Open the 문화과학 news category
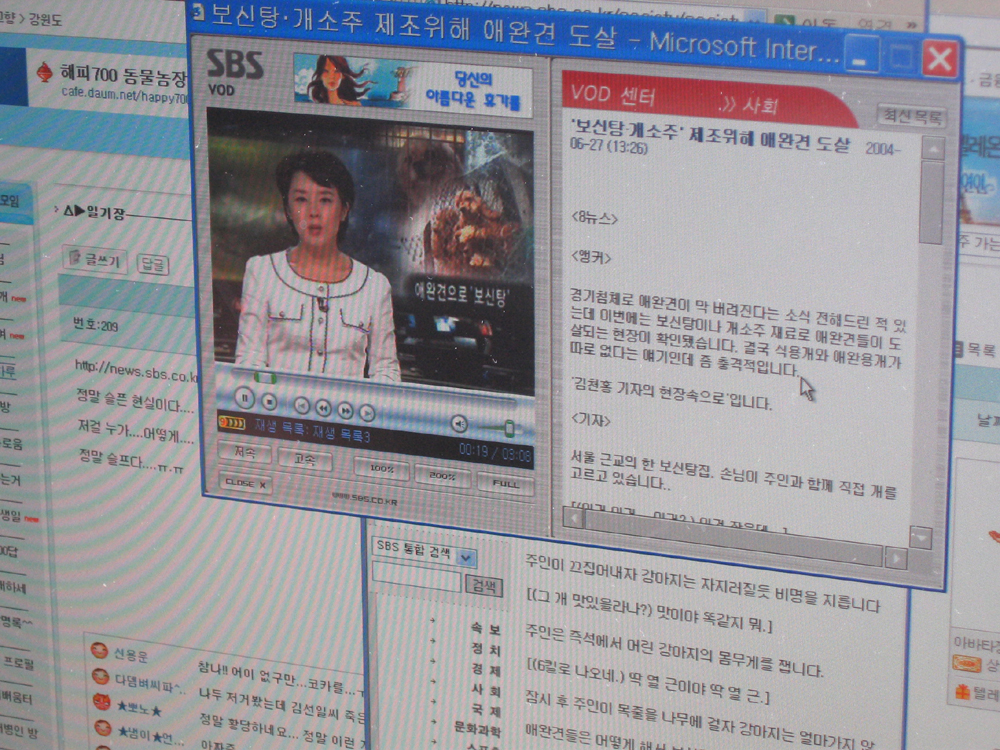This screenshot has height=750, width=1000. [x=478, y=729]
